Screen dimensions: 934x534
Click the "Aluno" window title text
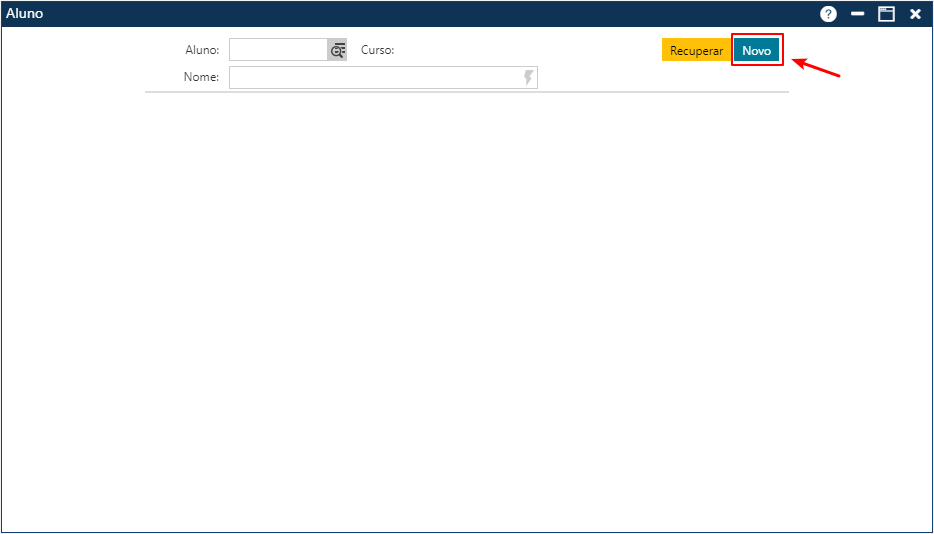[x=25, y=14]
